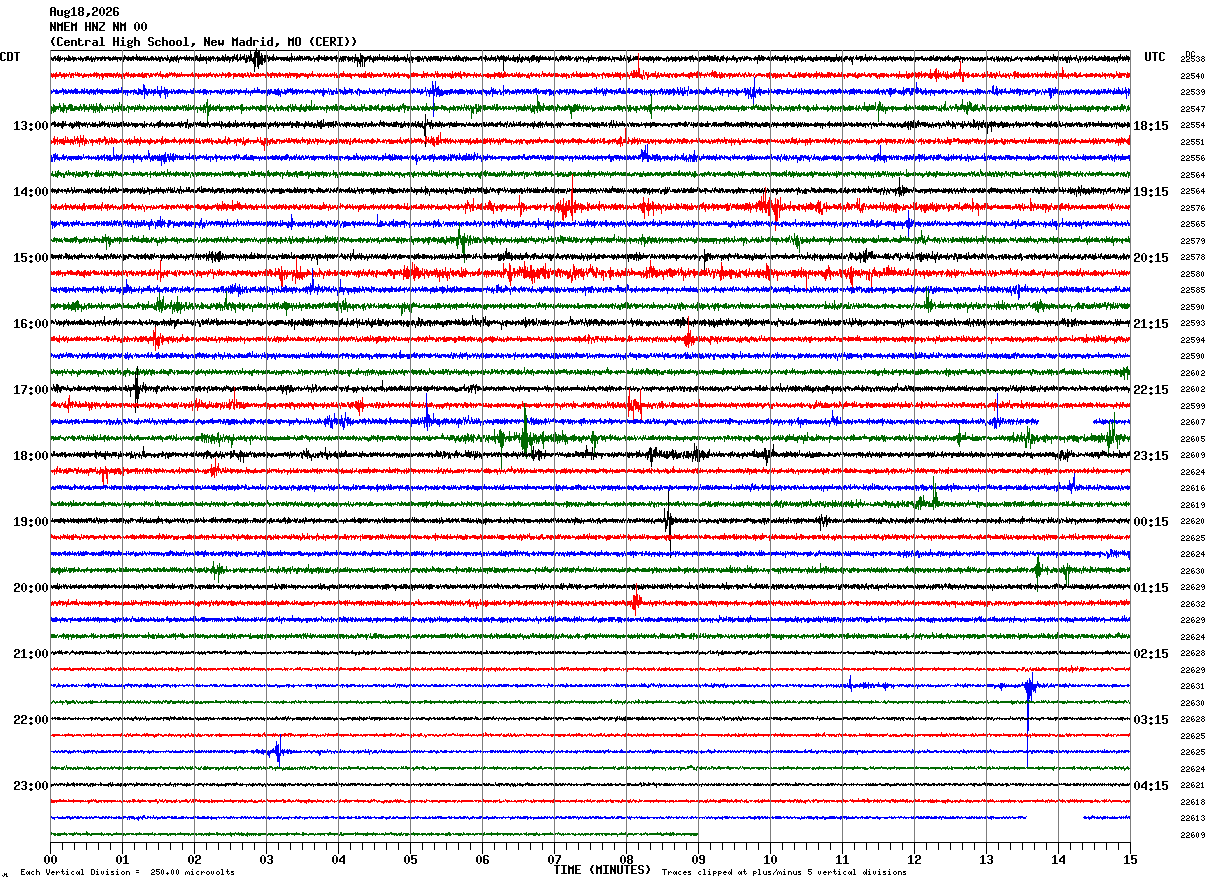Click the DC column header at top right

click(1190, 54)
